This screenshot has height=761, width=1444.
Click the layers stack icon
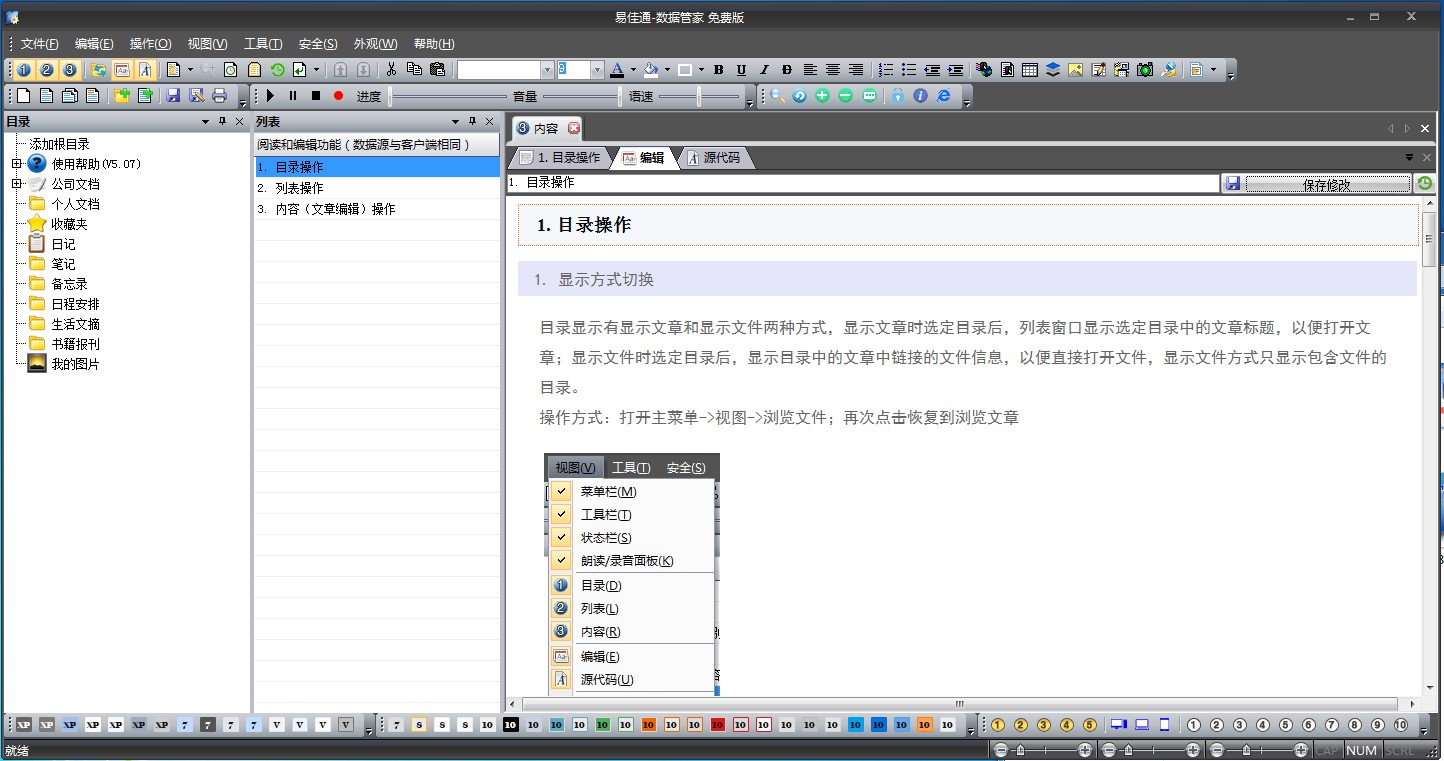(1053, 70)
